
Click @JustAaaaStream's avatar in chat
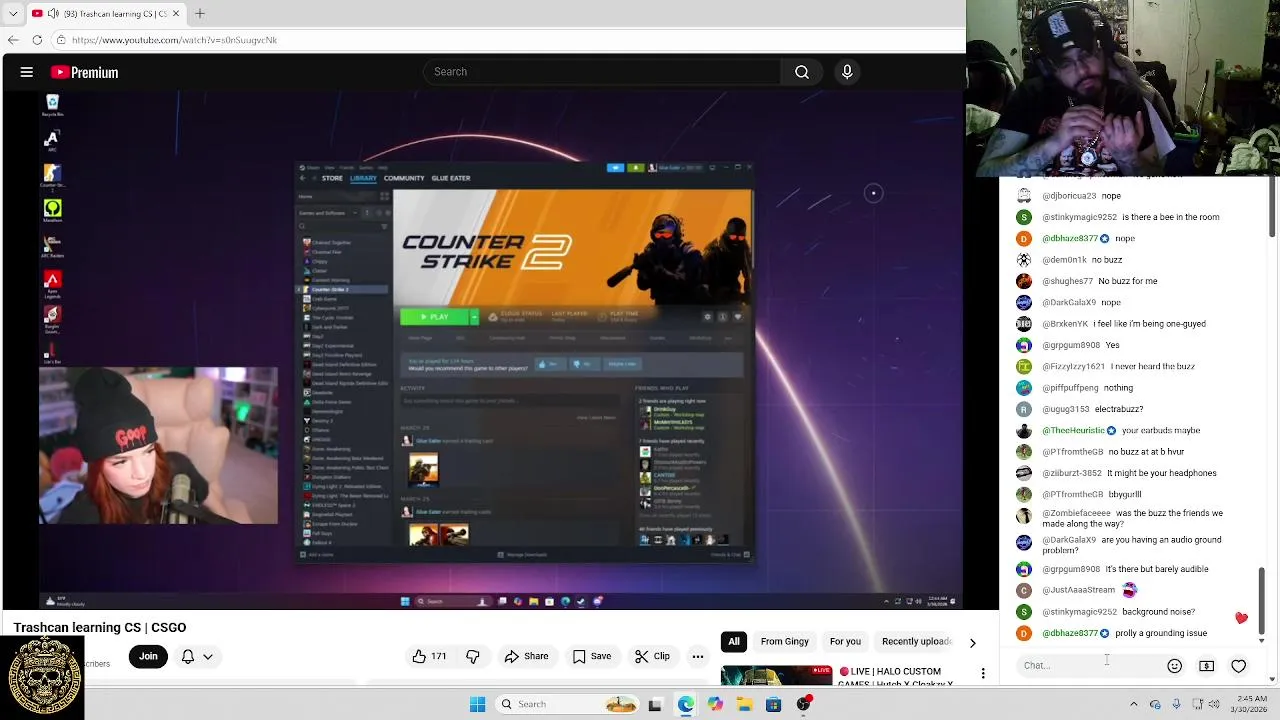(1023, 590)
